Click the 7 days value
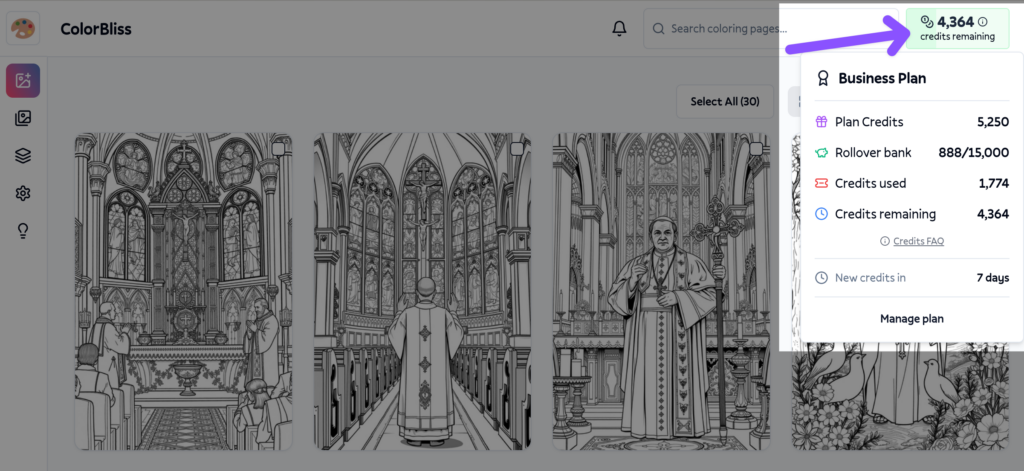Image resolution: width=1024 pixels, height=471 pixels. 993,278
